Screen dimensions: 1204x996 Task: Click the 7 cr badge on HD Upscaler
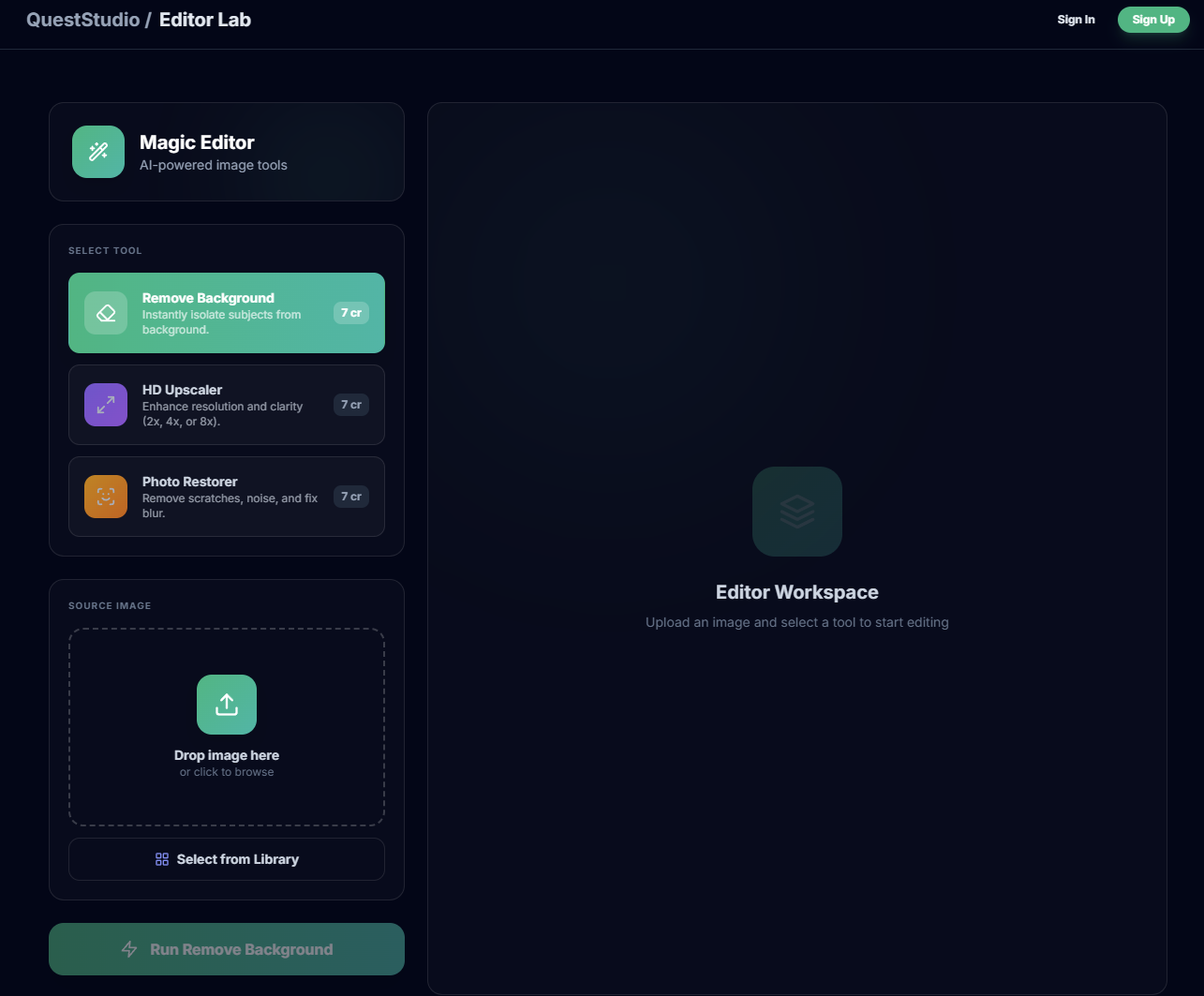pos(350,405)
